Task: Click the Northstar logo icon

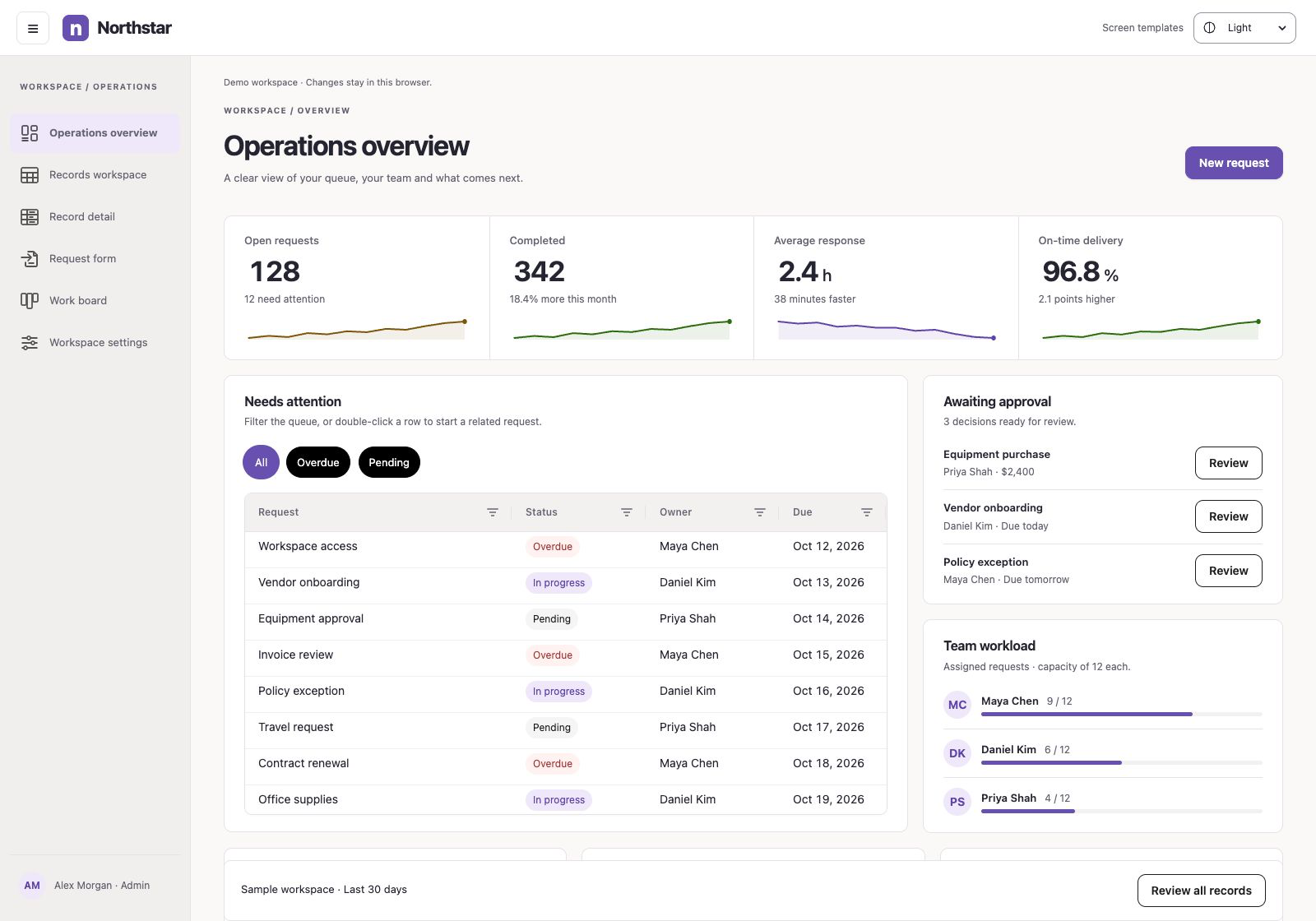Action: (76, 28)
